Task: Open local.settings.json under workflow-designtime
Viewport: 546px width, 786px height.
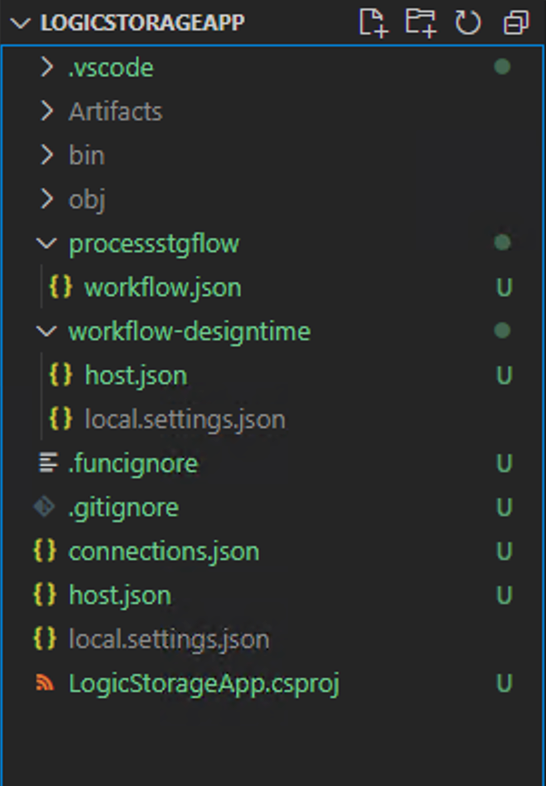Action: pos(185,420)
